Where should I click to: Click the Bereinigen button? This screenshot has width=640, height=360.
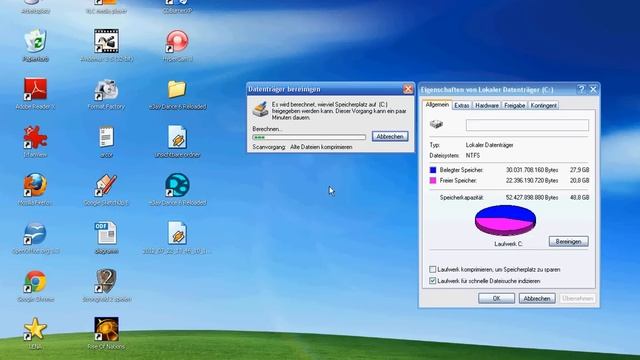click(x=568, y=241)
